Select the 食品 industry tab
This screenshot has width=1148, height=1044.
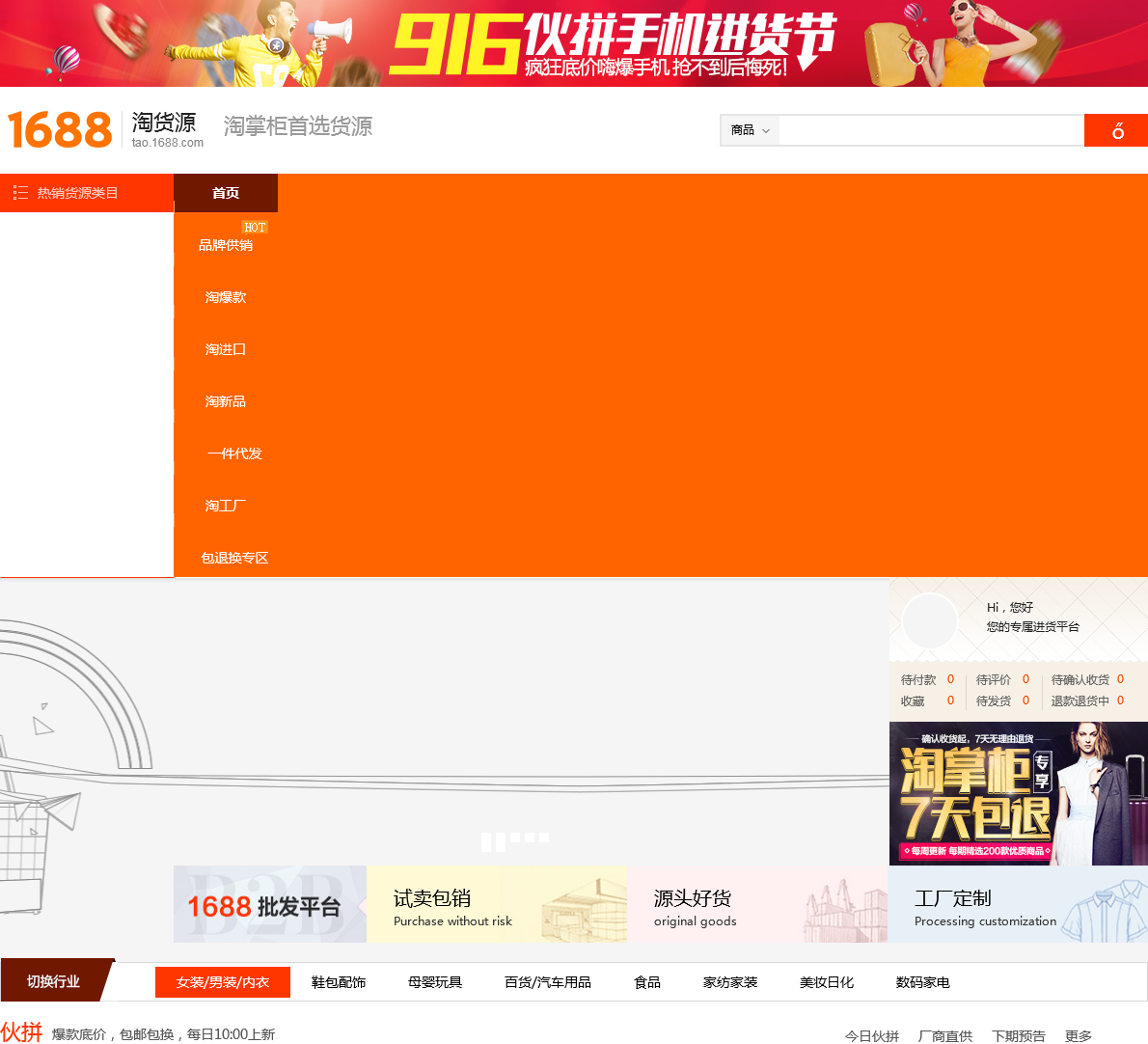click(x=647, y=982)
